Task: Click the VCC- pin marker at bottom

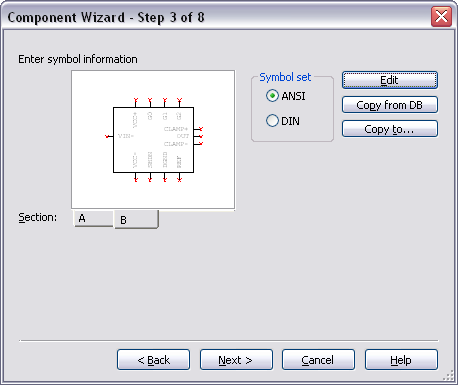Action: pyautogui.click(x=136, y=180)
